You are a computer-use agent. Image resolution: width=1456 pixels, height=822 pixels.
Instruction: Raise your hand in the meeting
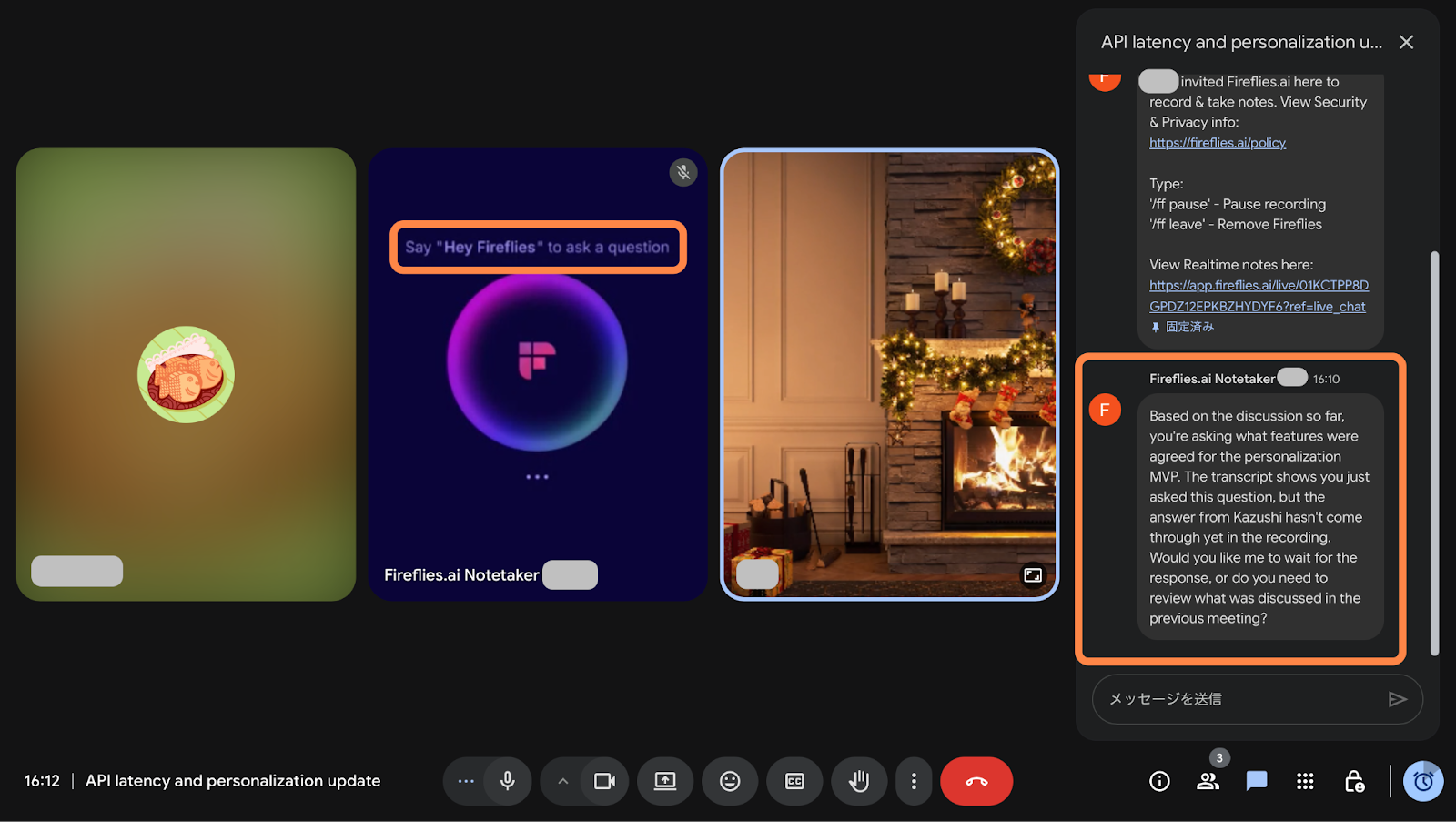(859, 781)
